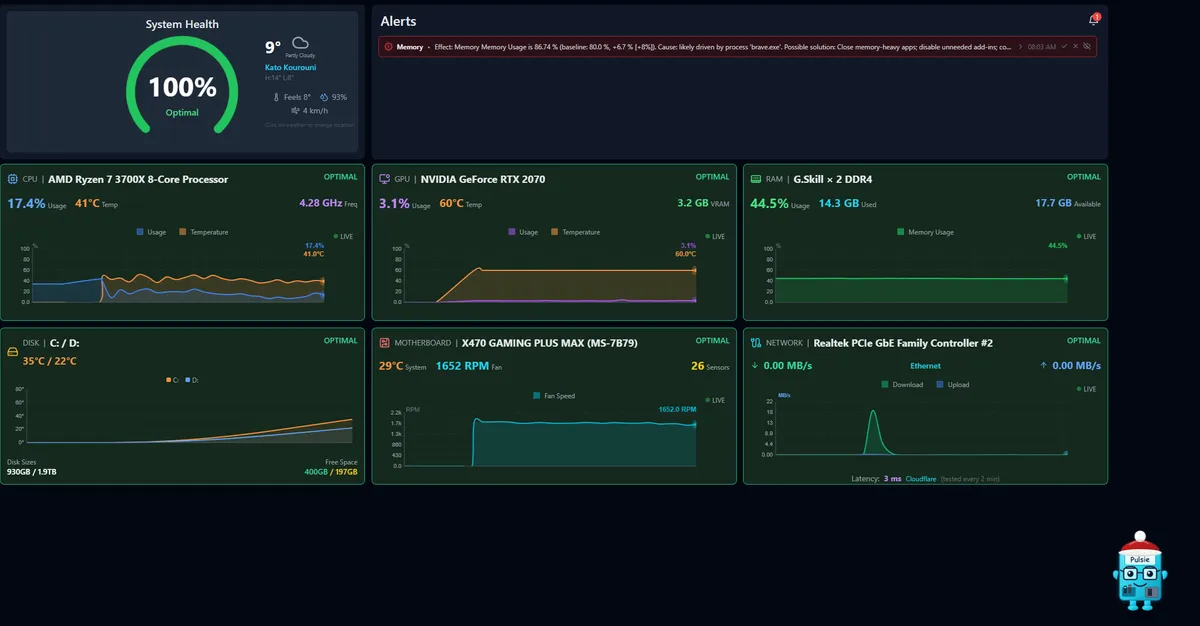Click the GPU monitor icon
Viewport: 1200px width, 626px height.
384,180
